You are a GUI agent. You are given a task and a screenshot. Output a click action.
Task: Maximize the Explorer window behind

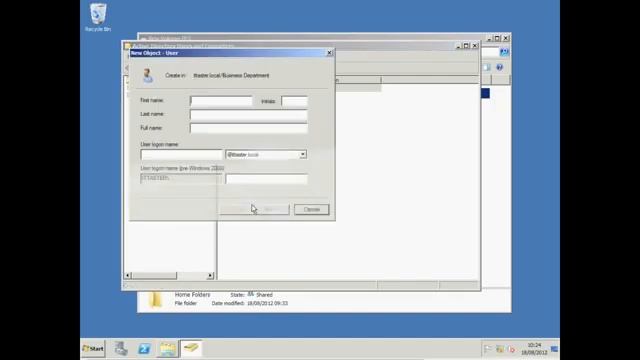(x=497, y=38)
